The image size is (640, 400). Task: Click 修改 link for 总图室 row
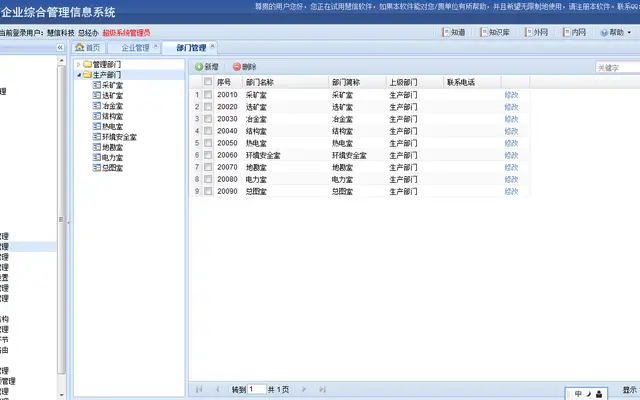pos(511,191)
